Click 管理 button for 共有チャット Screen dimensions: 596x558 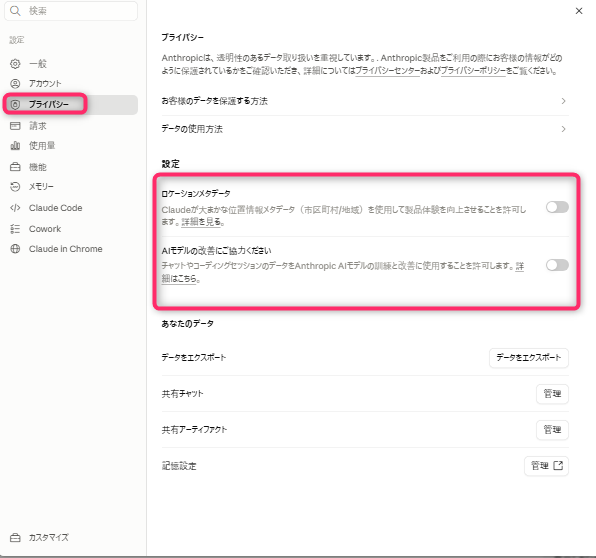click(x=552, y=394)
